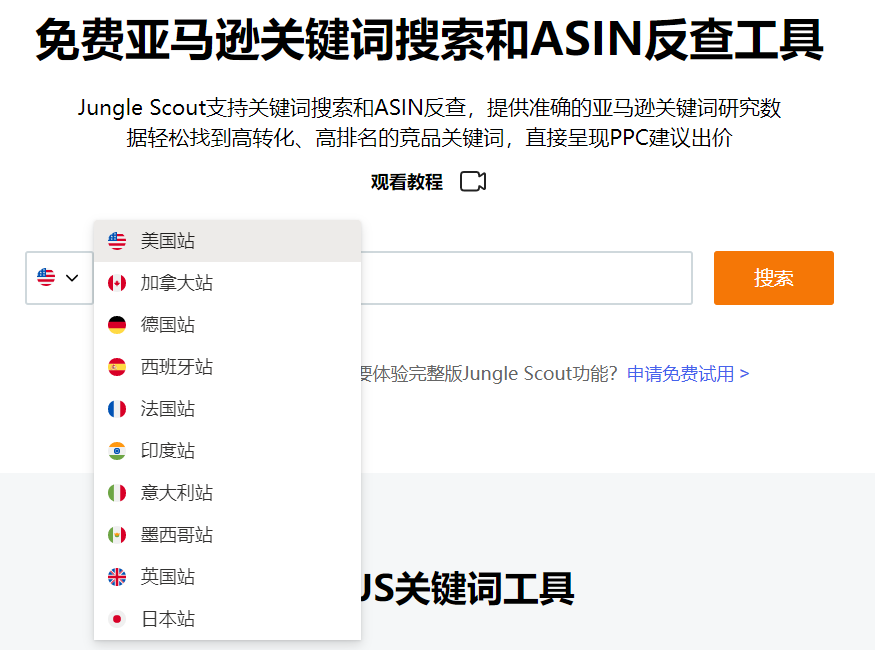Click the United States flag icon in dropdown list
875x650 pixels.
117,241
